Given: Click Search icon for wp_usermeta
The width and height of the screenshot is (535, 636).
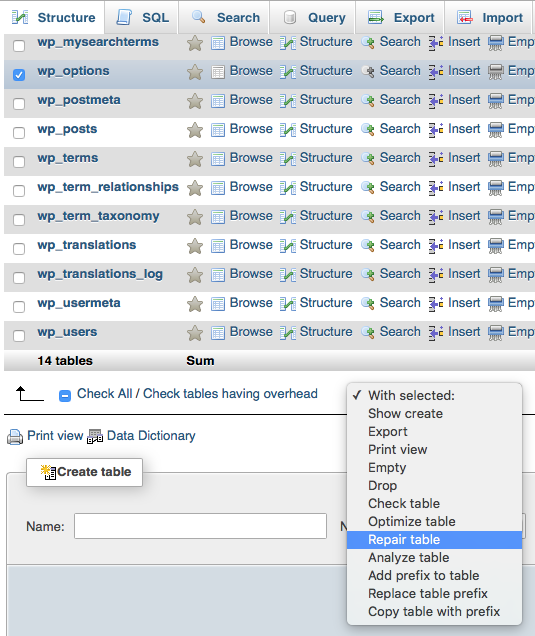Looking at the screenshot, I should 368,304.
